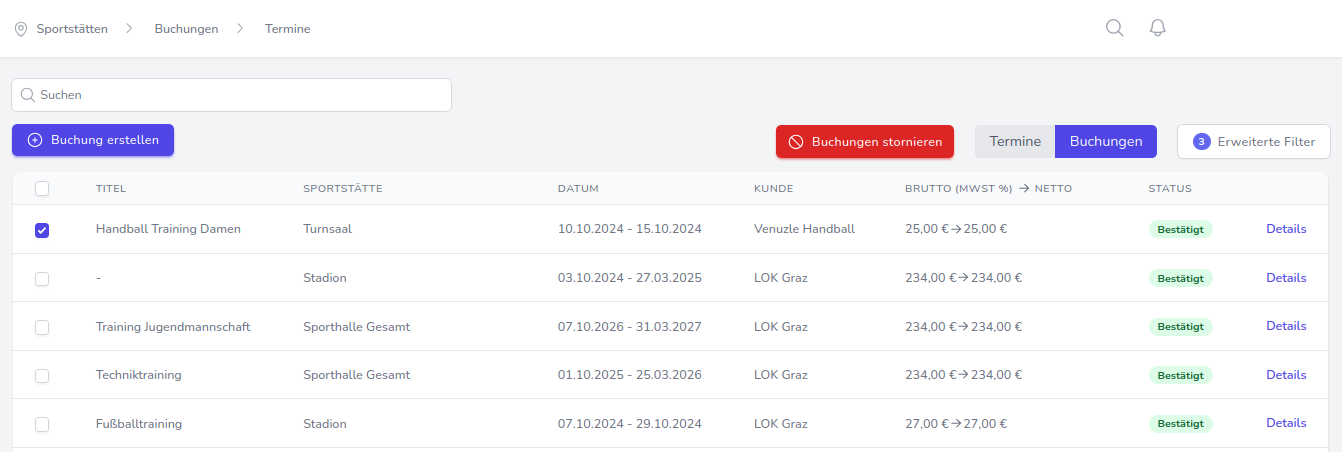The image size is (1342, 452).
Task: Open Details for Training Jugendmannschaft
Action: point(1286,326)
